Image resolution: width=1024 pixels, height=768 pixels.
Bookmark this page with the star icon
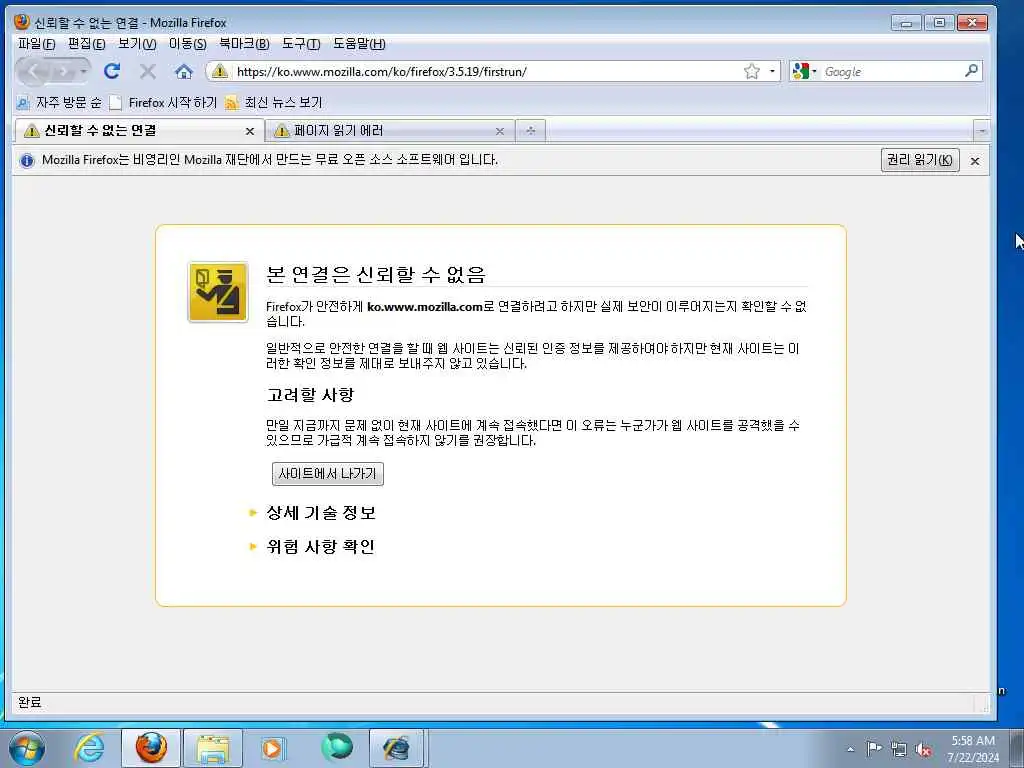[x=752, y=71]
